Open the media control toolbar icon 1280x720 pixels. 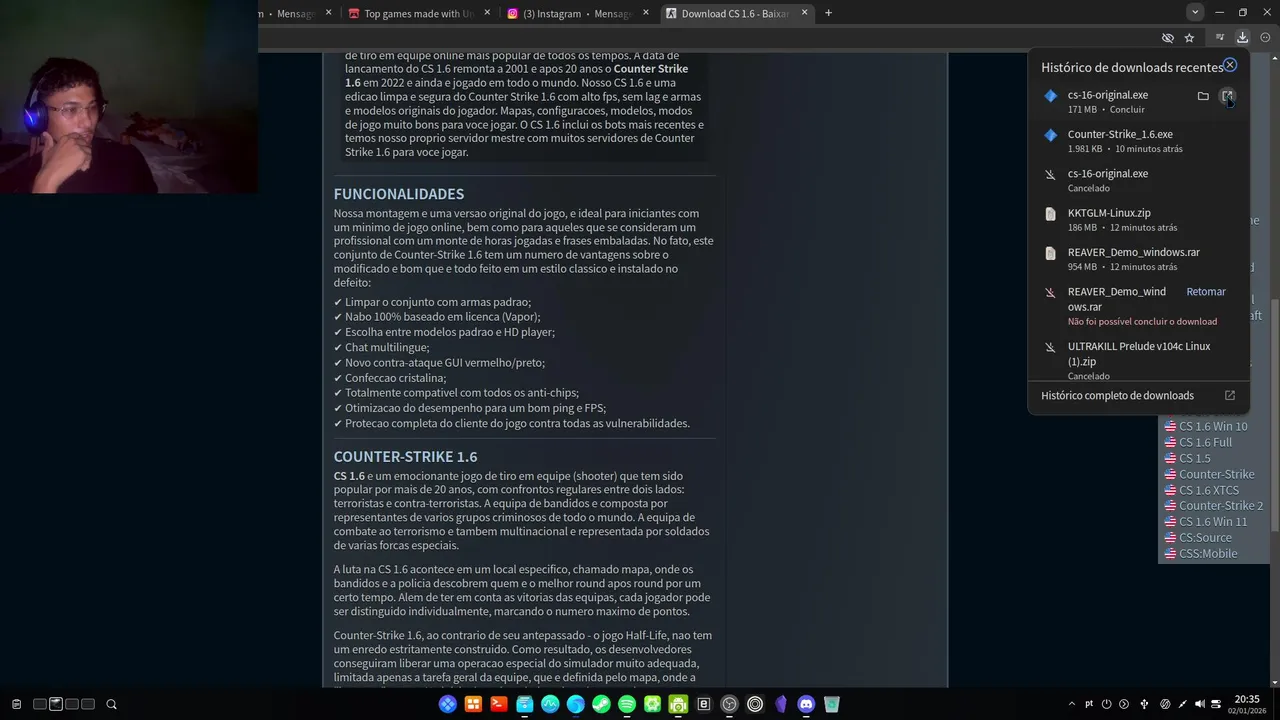(x=1219, y=37)
